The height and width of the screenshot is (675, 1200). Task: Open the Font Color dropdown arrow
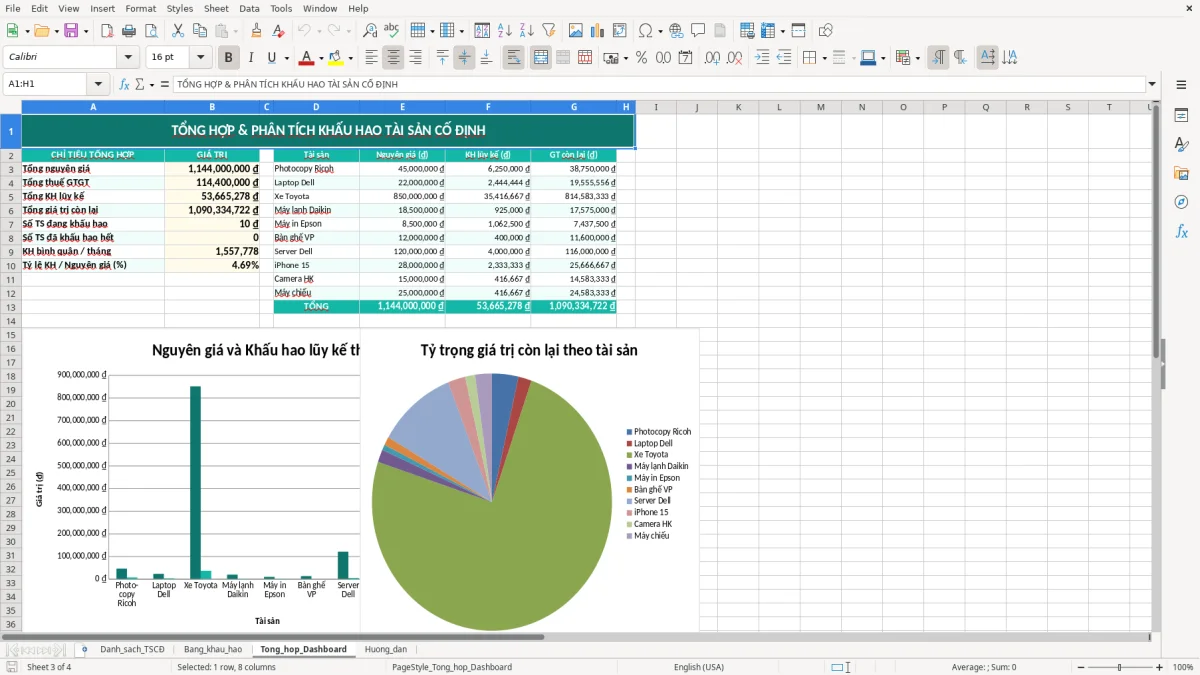[x=321, y=58]
